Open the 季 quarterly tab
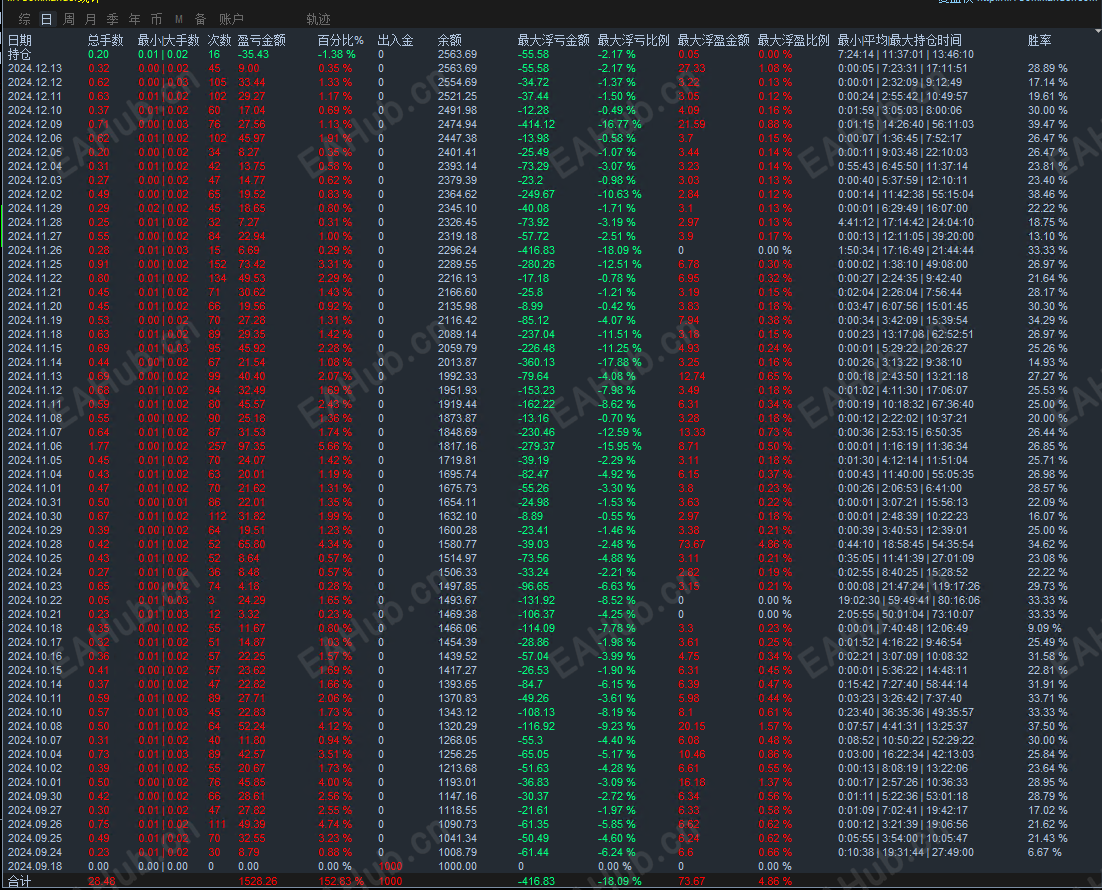1102x890 pixels. [112, 19]
